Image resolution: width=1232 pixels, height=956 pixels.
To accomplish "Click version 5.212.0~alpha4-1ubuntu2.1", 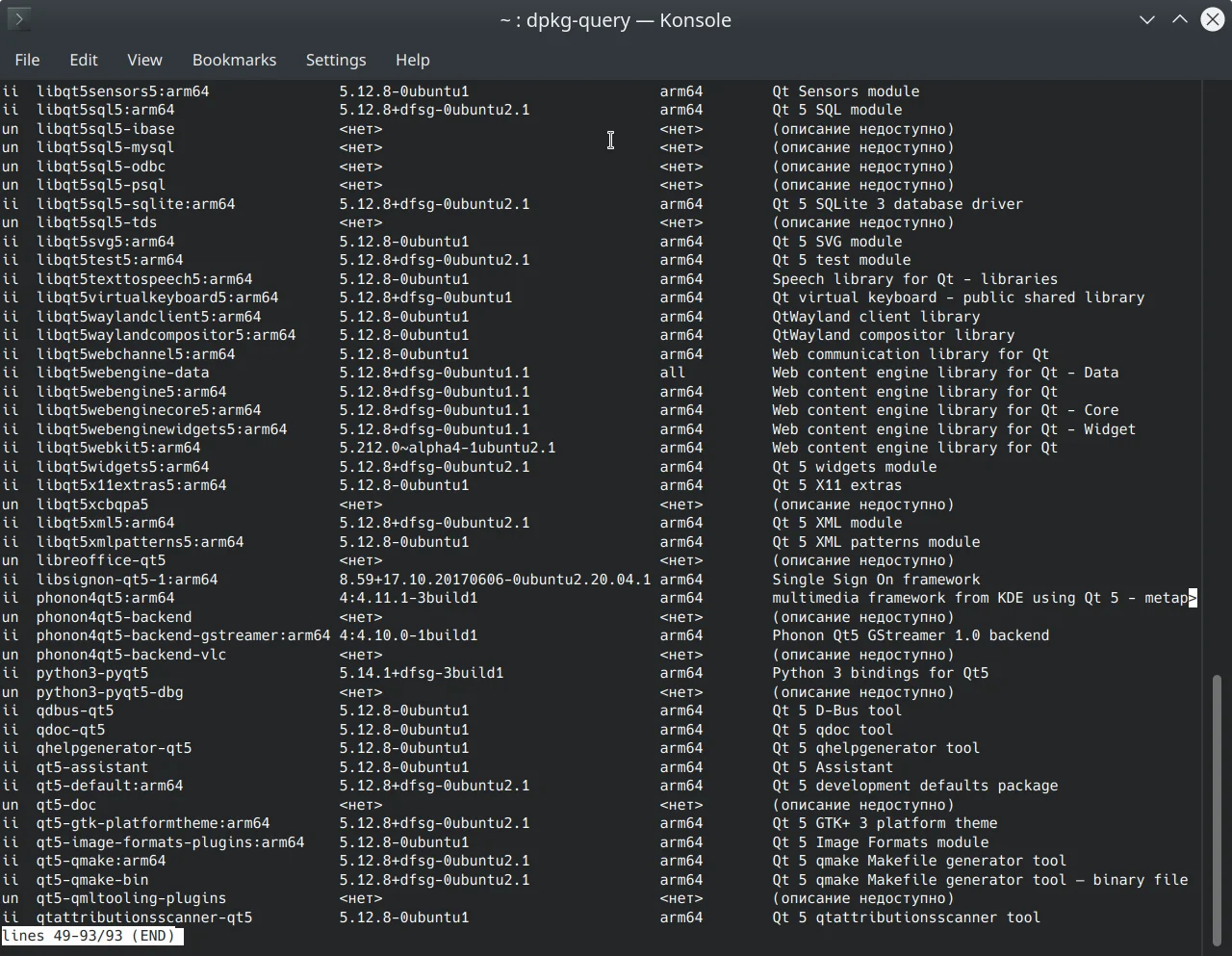I will (448, 448).
